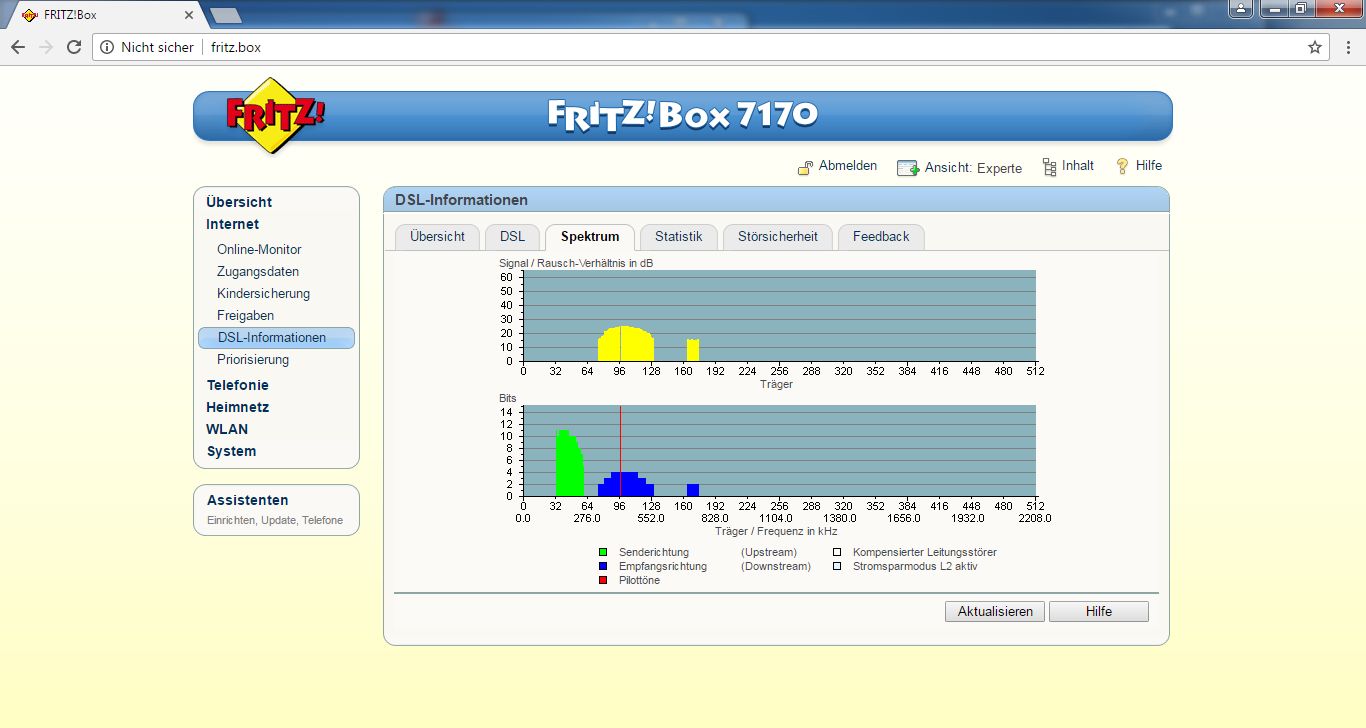This screenshot has width=1366, height=728.
Task: Expand the Telefonie menu
Action: coord(237,385)
